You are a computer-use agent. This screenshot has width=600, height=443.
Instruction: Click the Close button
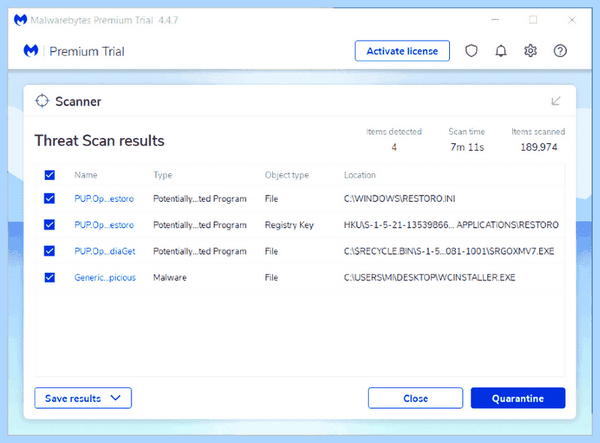[x=416, y=398]
